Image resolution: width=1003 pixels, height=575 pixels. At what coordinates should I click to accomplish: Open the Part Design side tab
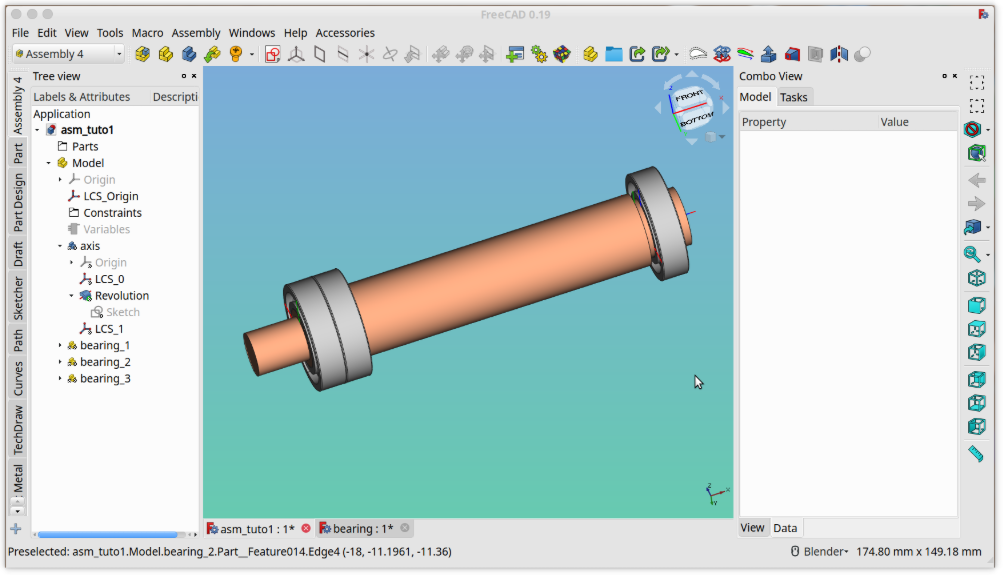(x=18, y=203)
